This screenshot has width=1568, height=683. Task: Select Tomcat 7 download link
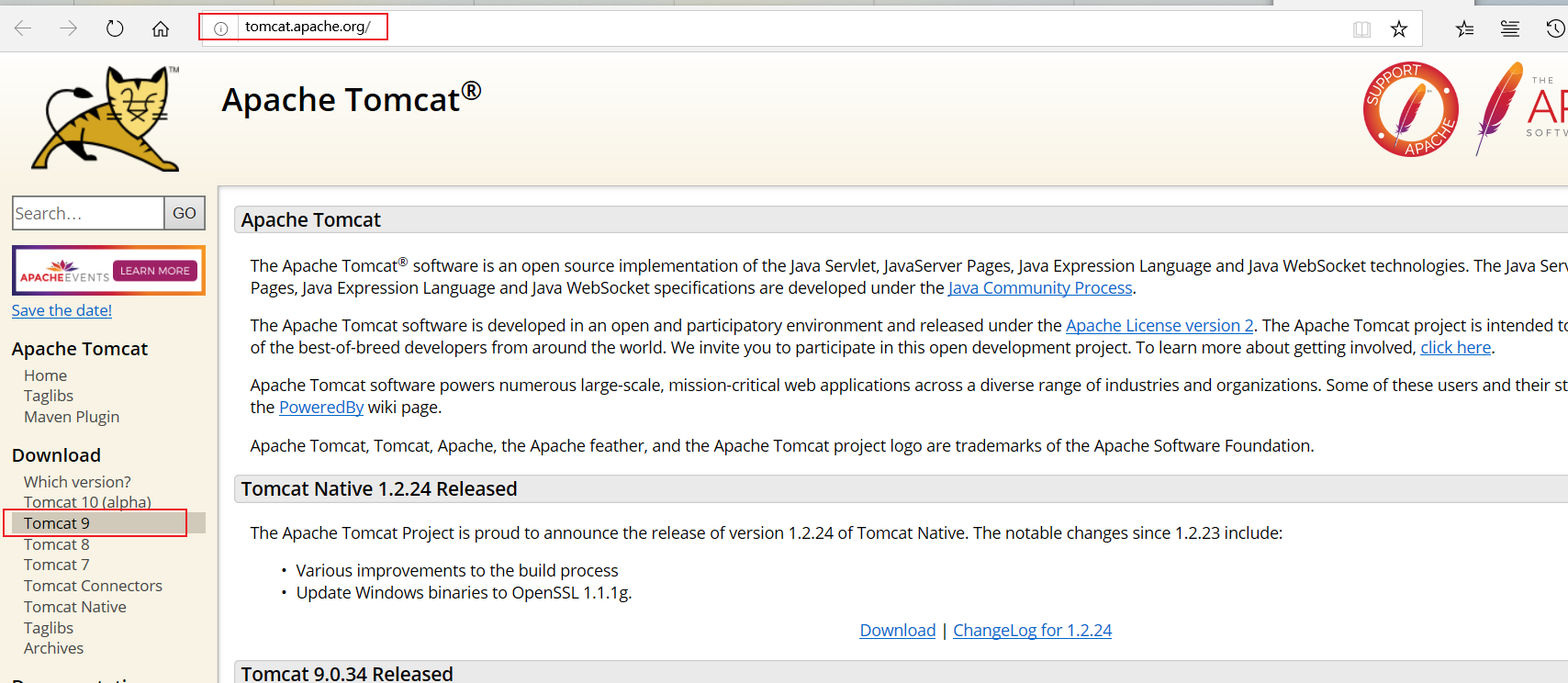click(57, 565)
